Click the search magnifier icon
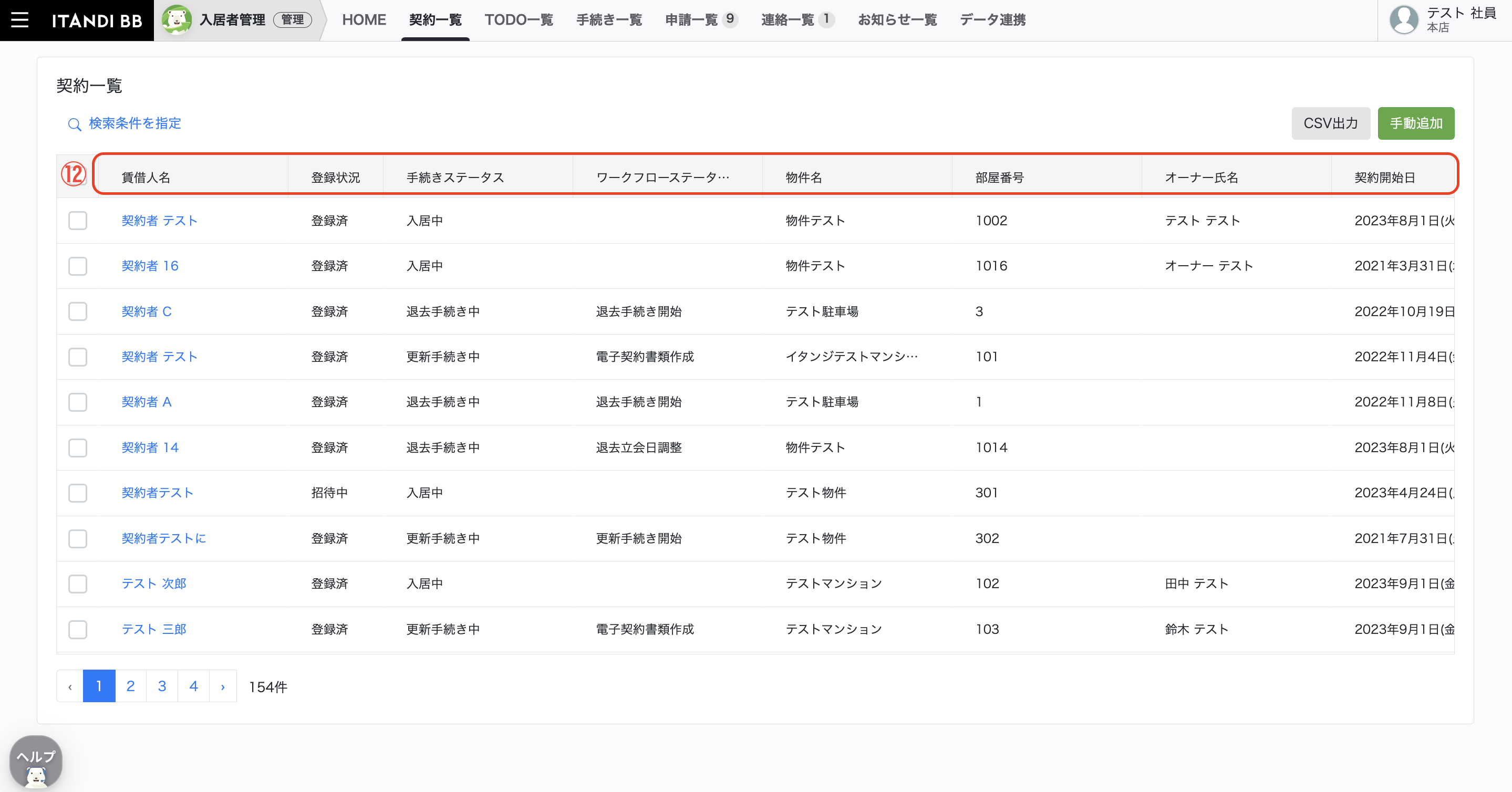The image size is (1512, 792). point(74,124)
